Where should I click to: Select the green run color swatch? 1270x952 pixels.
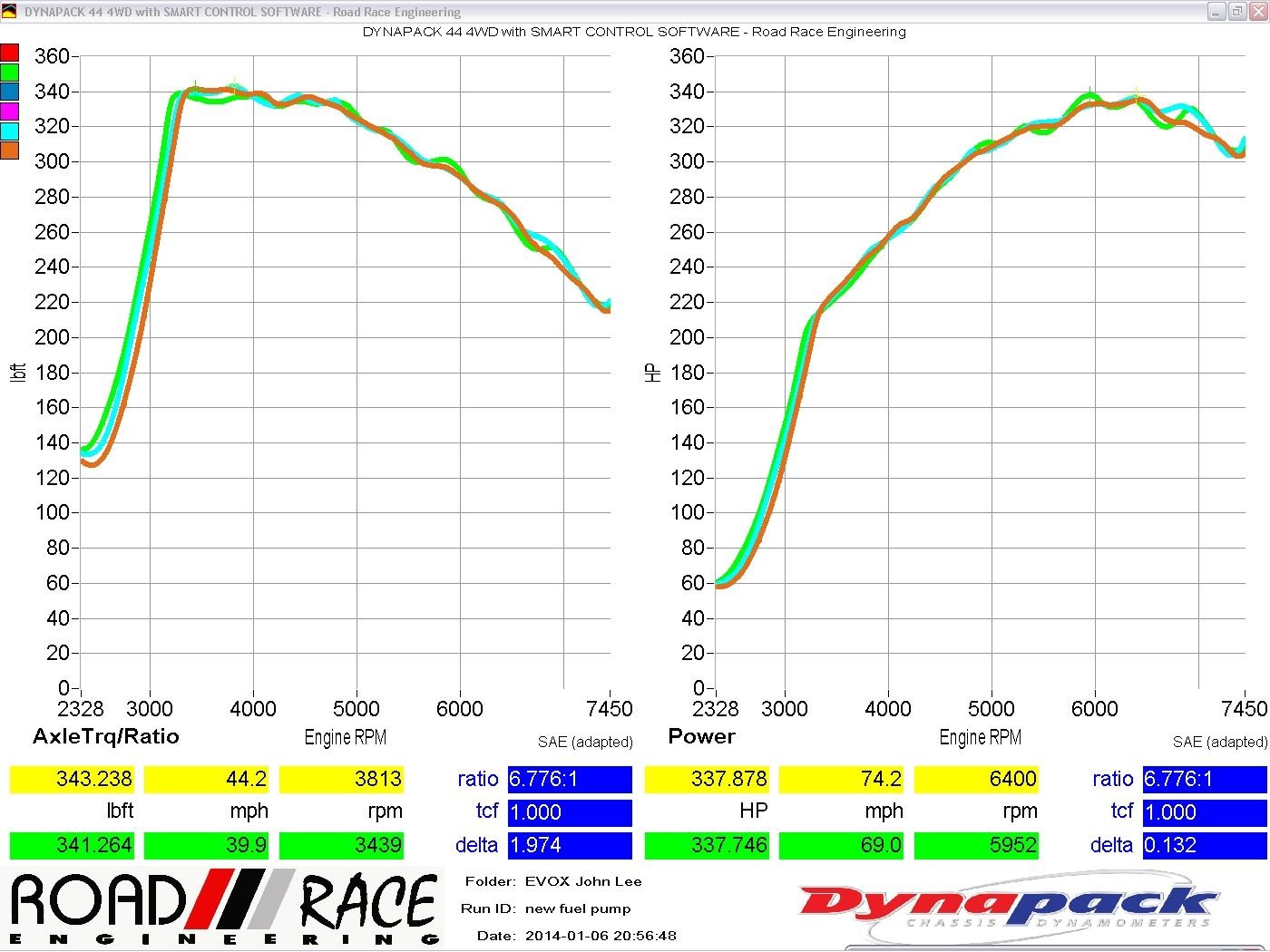click(9, 73)
